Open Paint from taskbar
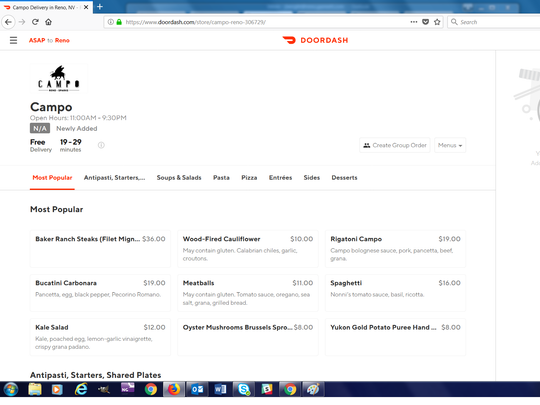Image resolution: width=540 pixels, height=405 pixels. [313, 390]
